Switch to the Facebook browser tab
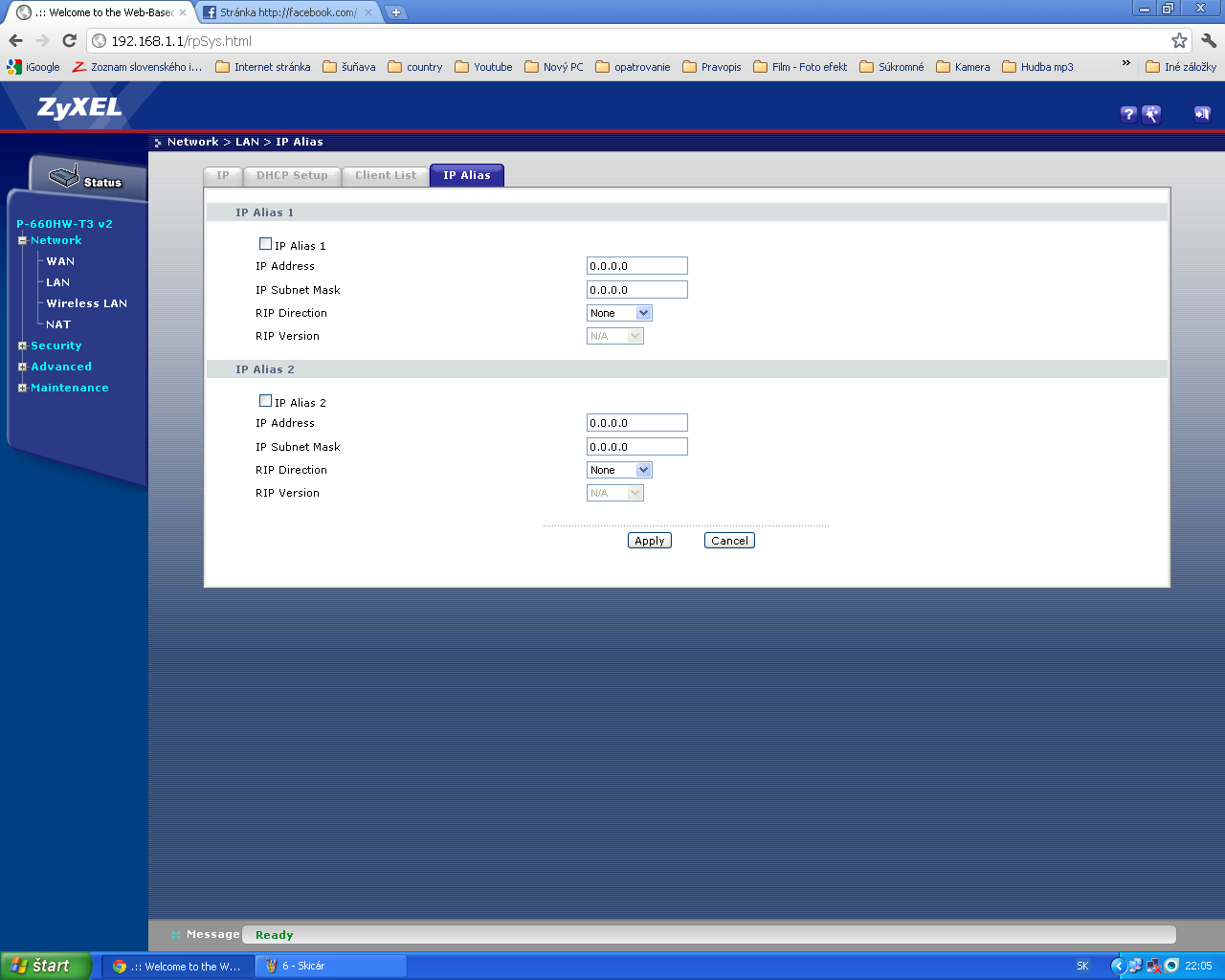Viewport: 1225px width, 980px height. (288, 12)
